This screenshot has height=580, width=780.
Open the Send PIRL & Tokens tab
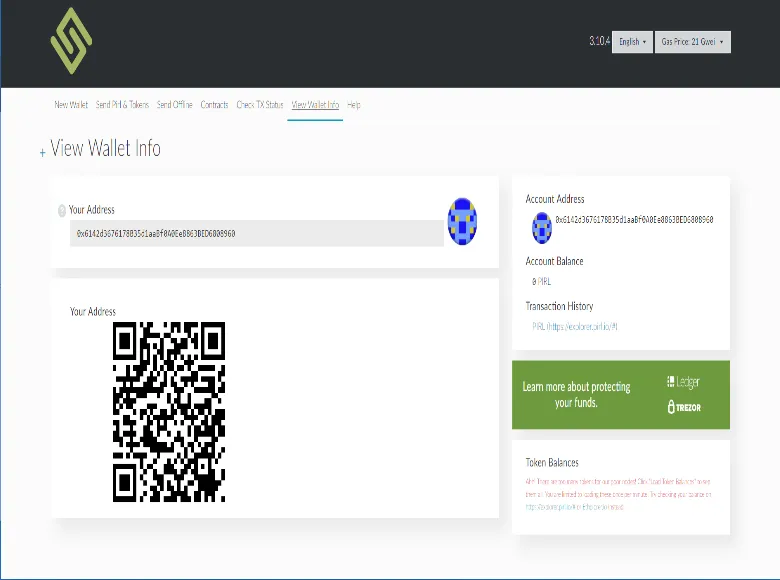tap(122, 104)
